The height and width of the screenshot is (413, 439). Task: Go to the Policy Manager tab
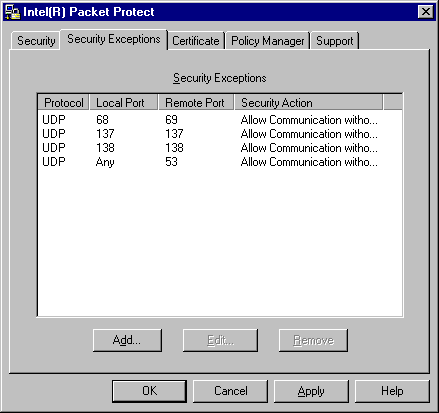268,41
